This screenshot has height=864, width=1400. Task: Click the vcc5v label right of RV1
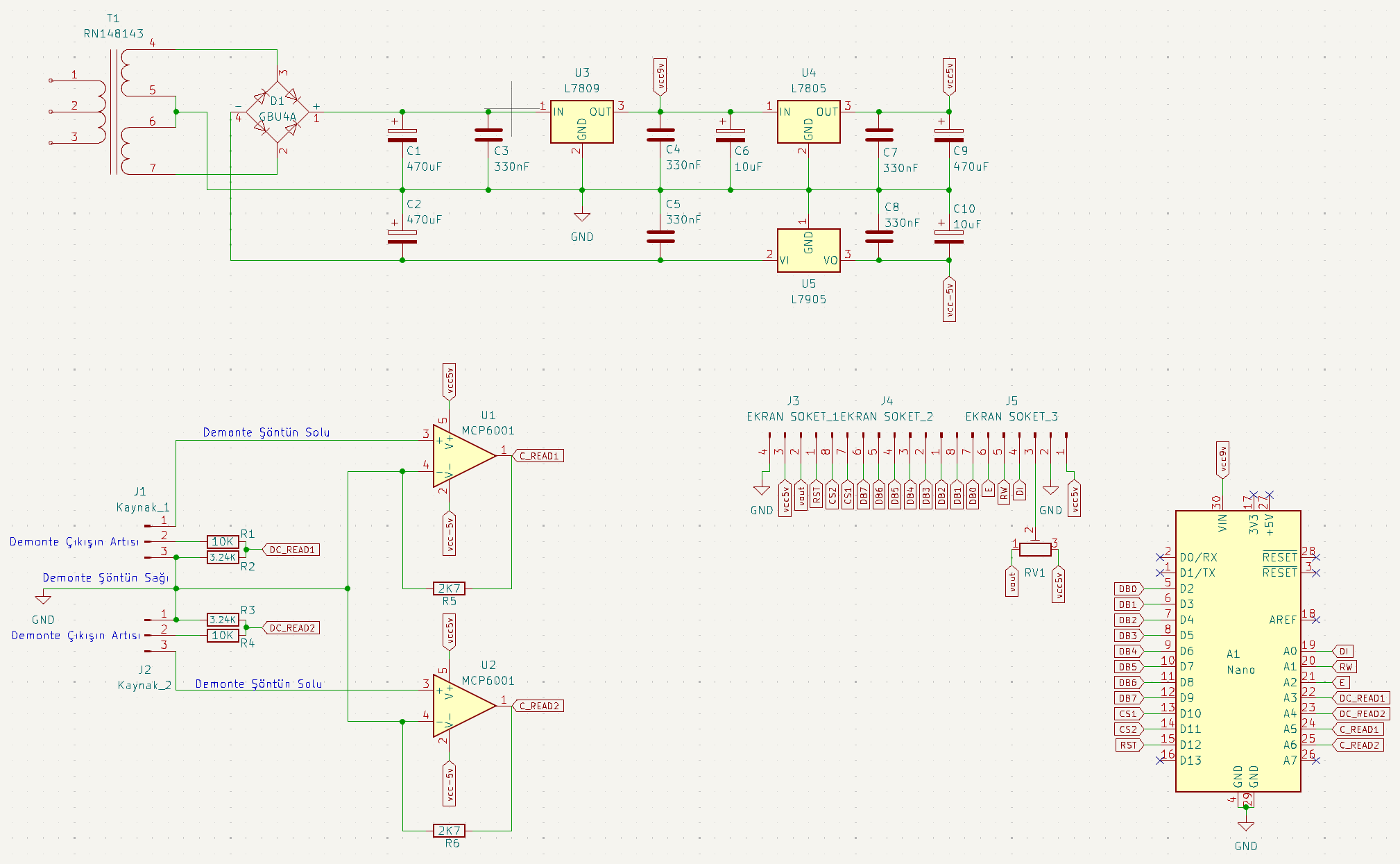[1059, 584]
